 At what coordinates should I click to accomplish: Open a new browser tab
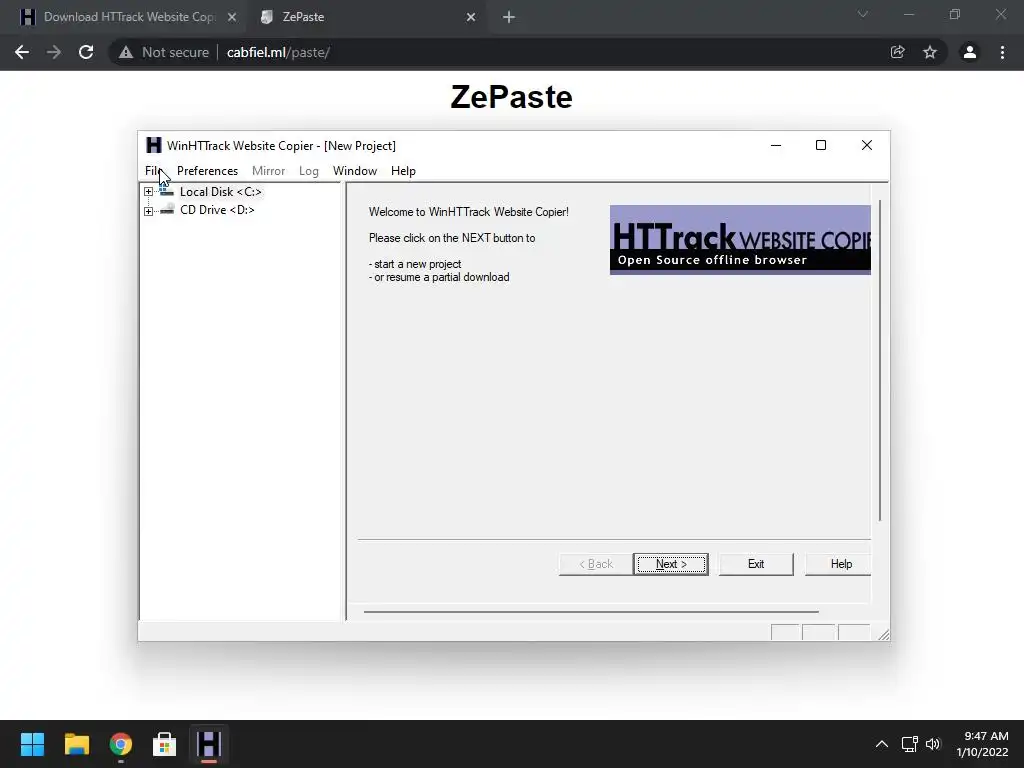tap(509, 17)
